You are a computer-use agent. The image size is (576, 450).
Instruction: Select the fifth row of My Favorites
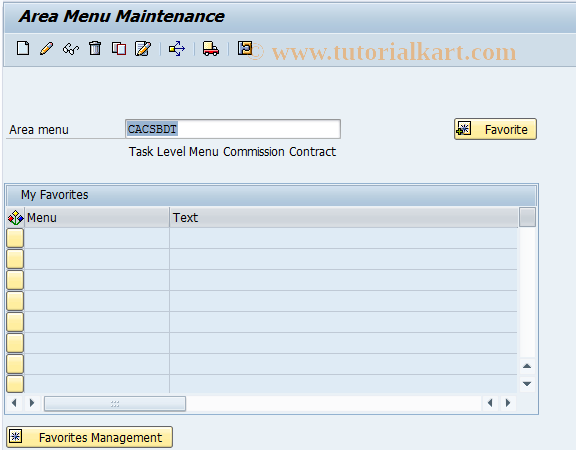click(15, 322)
